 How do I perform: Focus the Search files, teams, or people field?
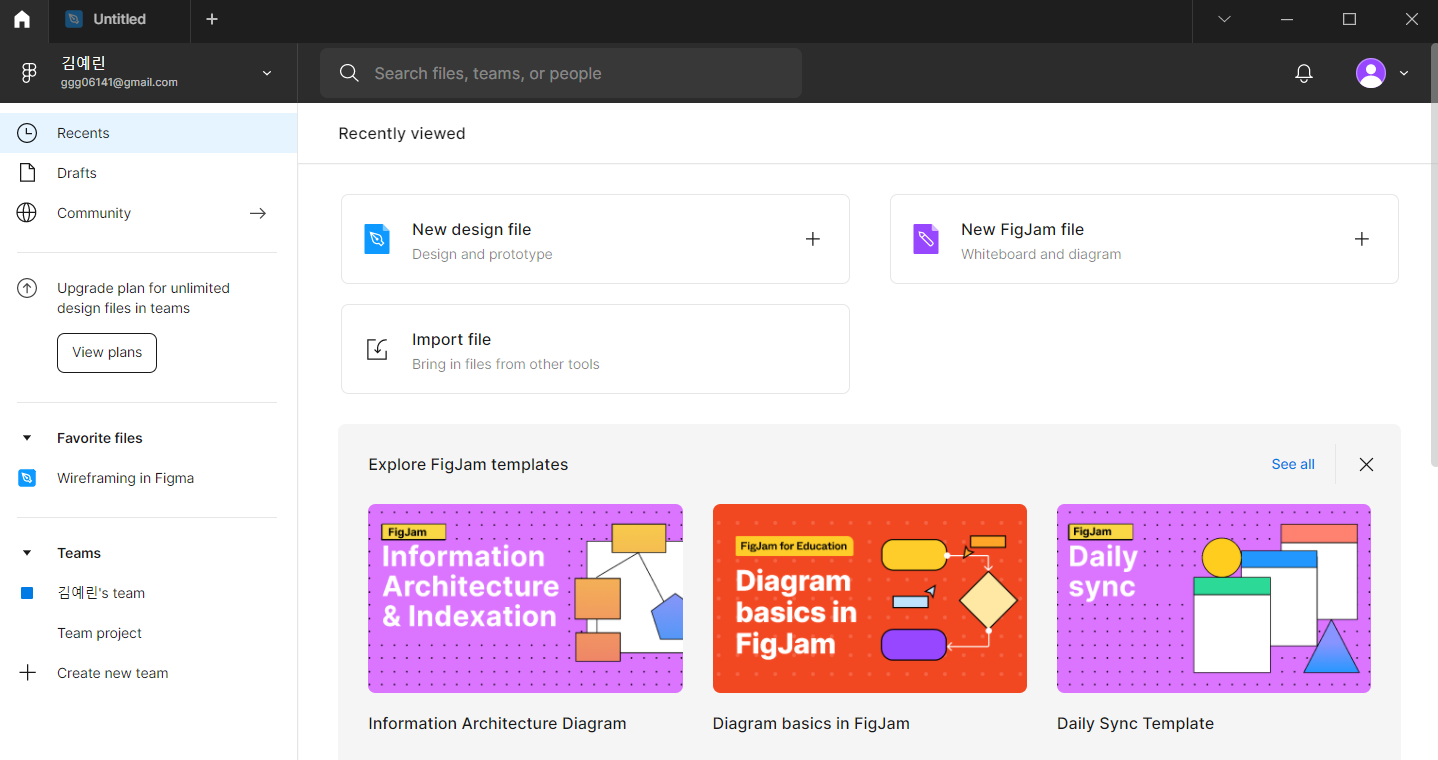point(561,73)
